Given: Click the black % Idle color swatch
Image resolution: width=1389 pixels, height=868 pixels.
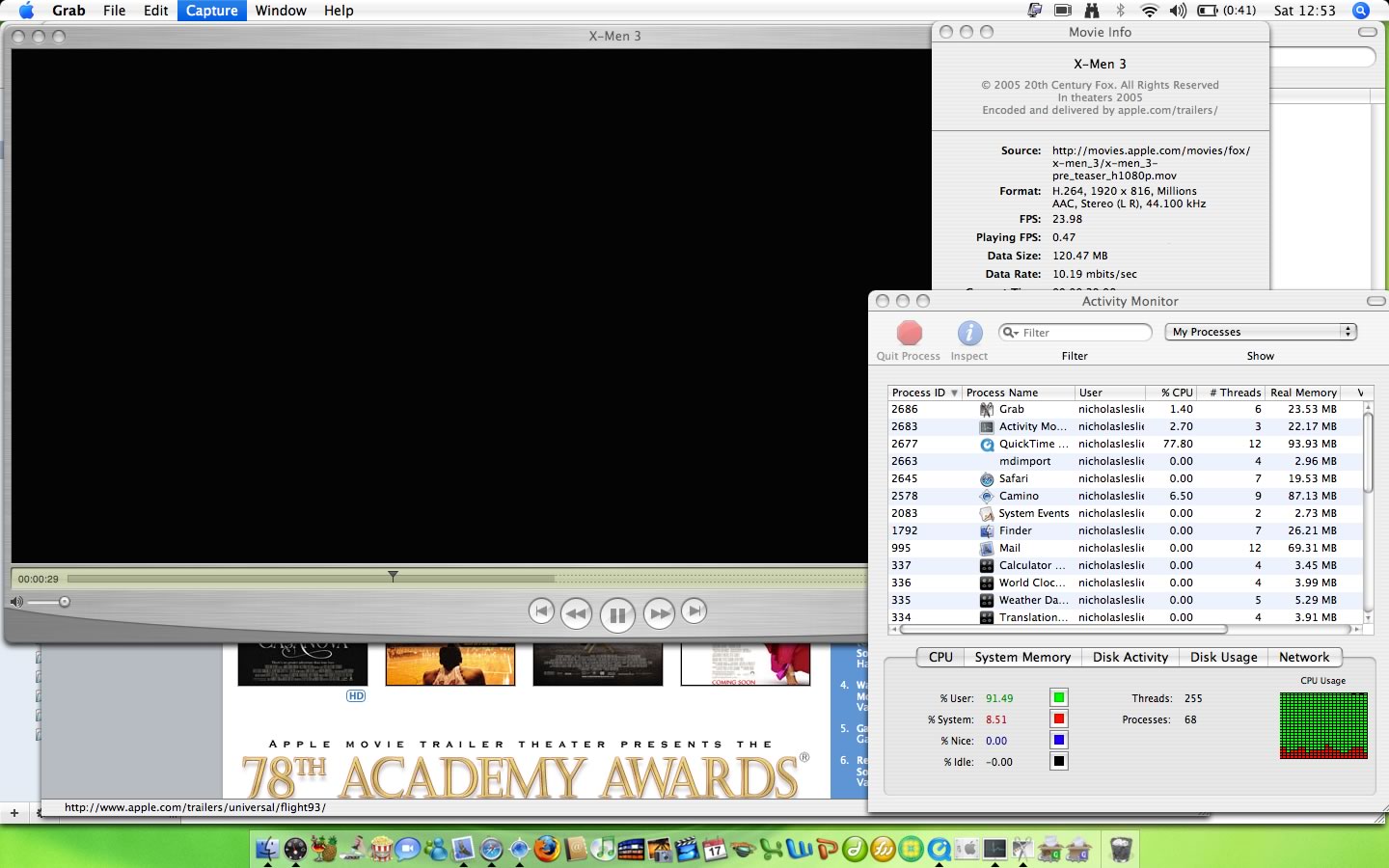Looking at the screenshot, I should [x=1059, y=761].
